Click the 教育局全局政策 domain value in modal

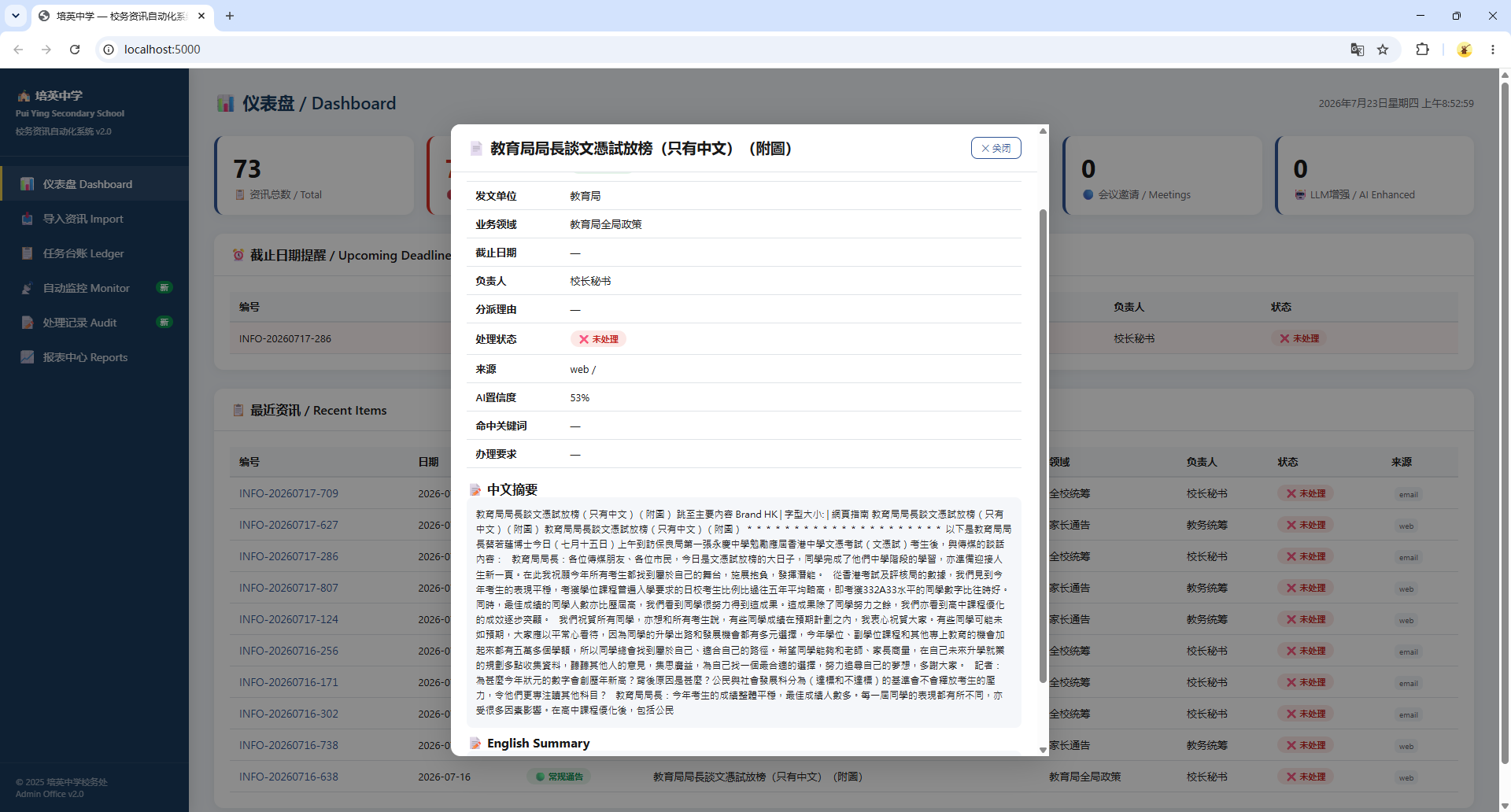606,224
